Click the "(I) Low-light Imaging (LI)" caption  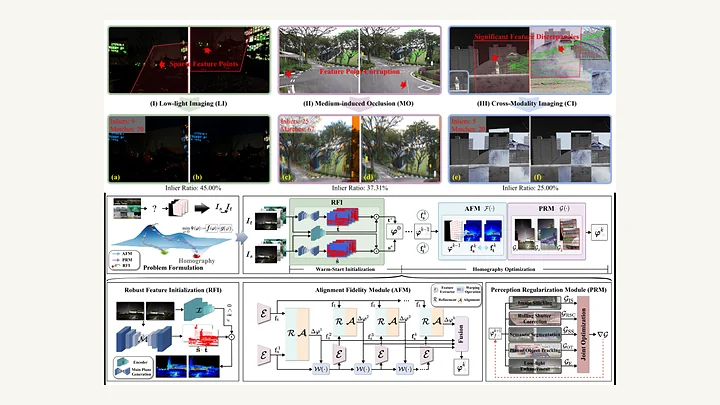188,103
